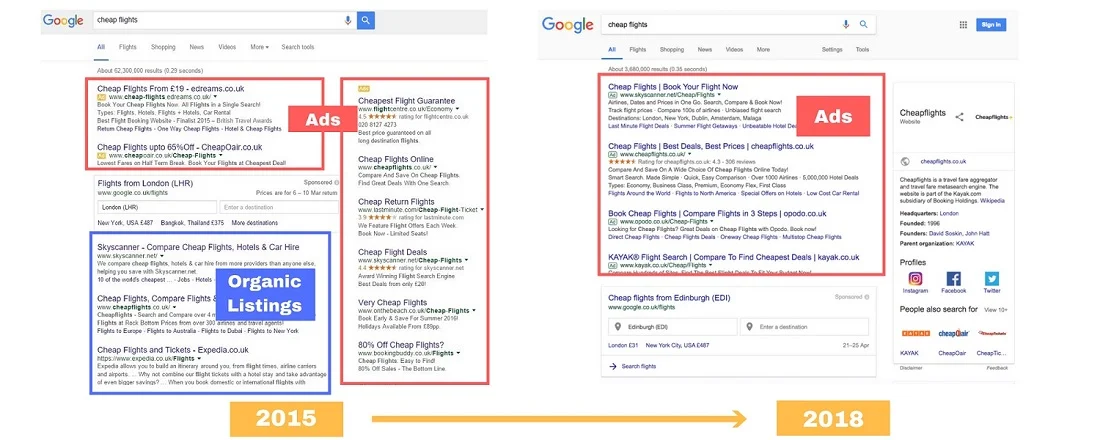This screenshot has width=1100, height=440.
Task: Click the View 10+ link
Action: [x=996, y=309]
